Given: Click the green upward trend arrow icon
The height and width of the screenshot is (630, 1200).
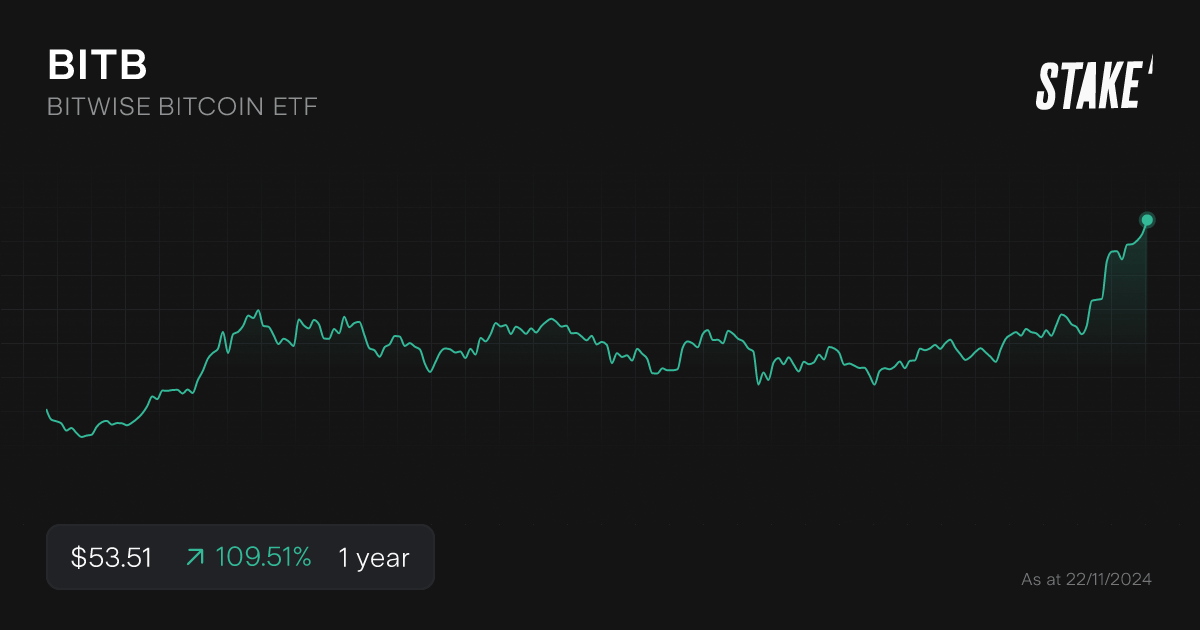Looking at the screenshot, I should click(196, 557).
